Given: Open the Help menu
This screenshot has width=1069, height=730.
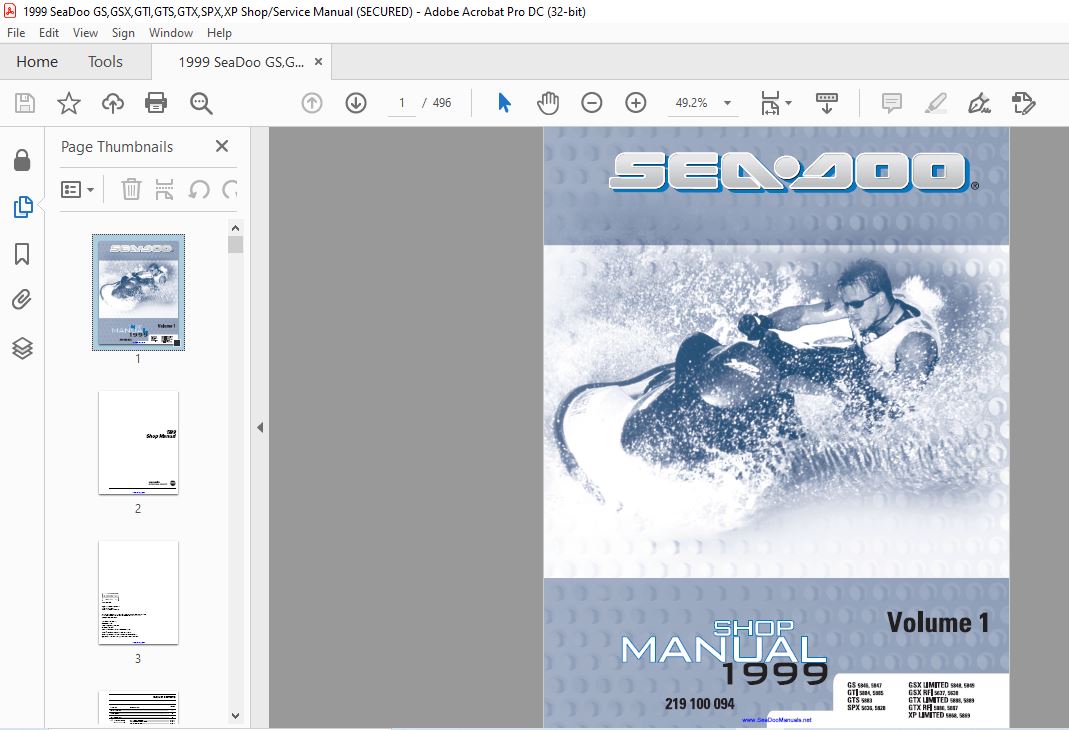Looking at the screenshot, I should pyautogui.click(x=219, y=33).
